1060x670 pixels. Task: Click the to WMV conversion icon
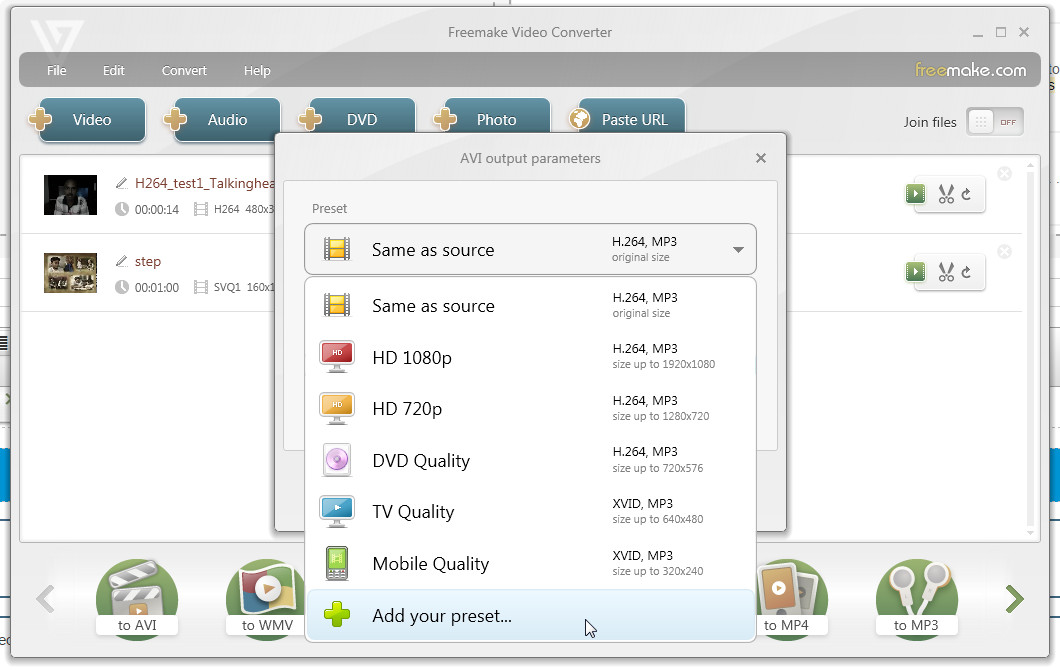click(x=267, y=598)
